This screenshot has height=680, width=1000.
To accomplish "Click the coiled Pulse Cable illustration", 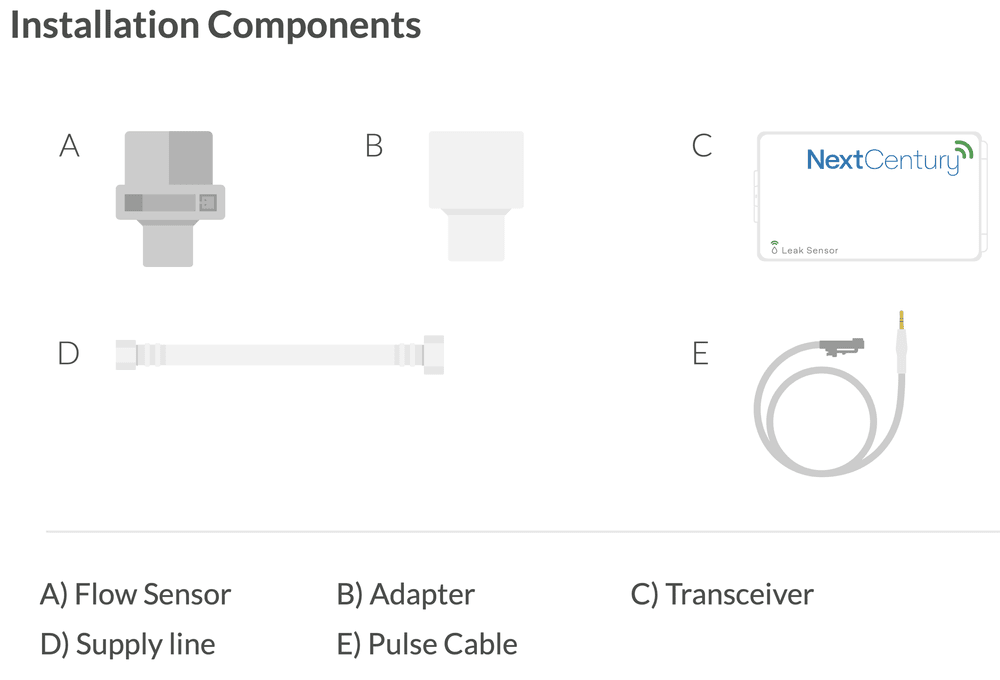I will (830, 393).
